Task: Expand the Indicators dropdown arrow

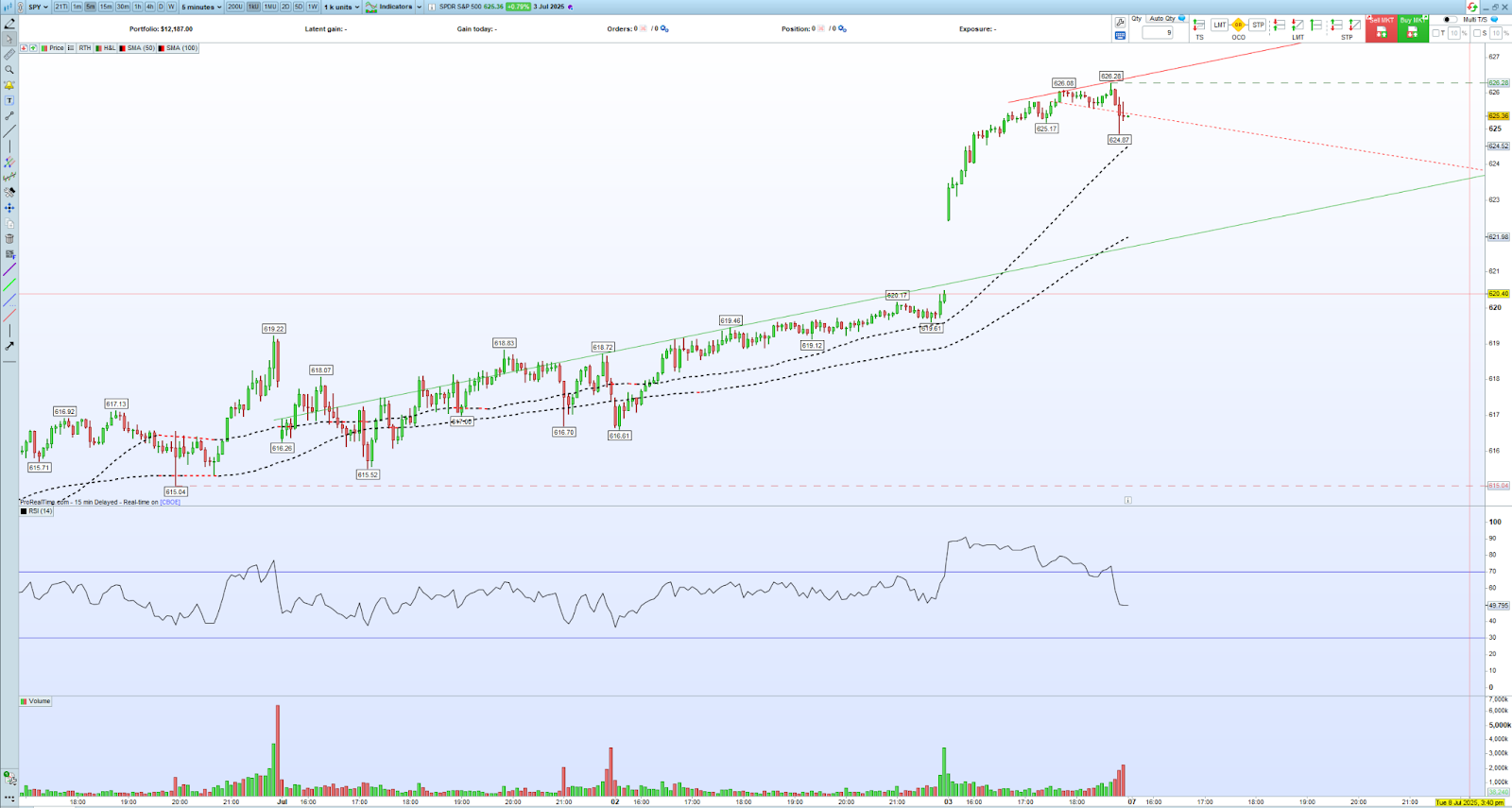Action: click(420, 7)
